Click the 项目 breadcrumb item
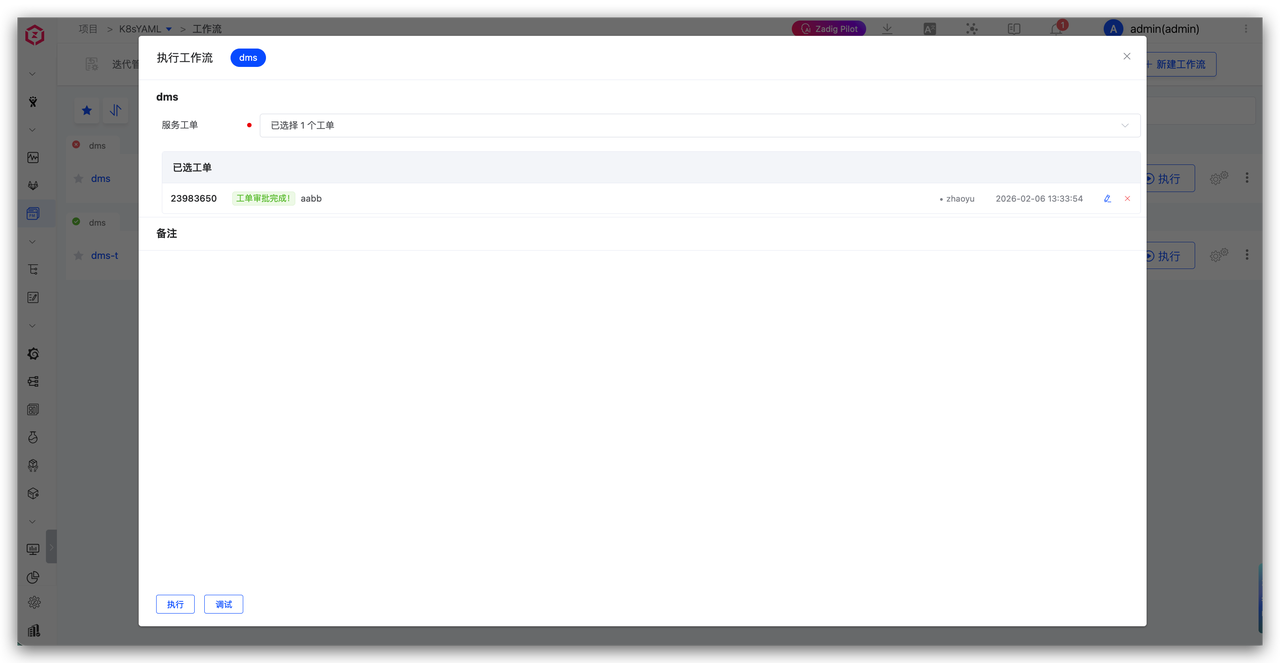Screen dimensions: 1280x663 tap(88, 29)
